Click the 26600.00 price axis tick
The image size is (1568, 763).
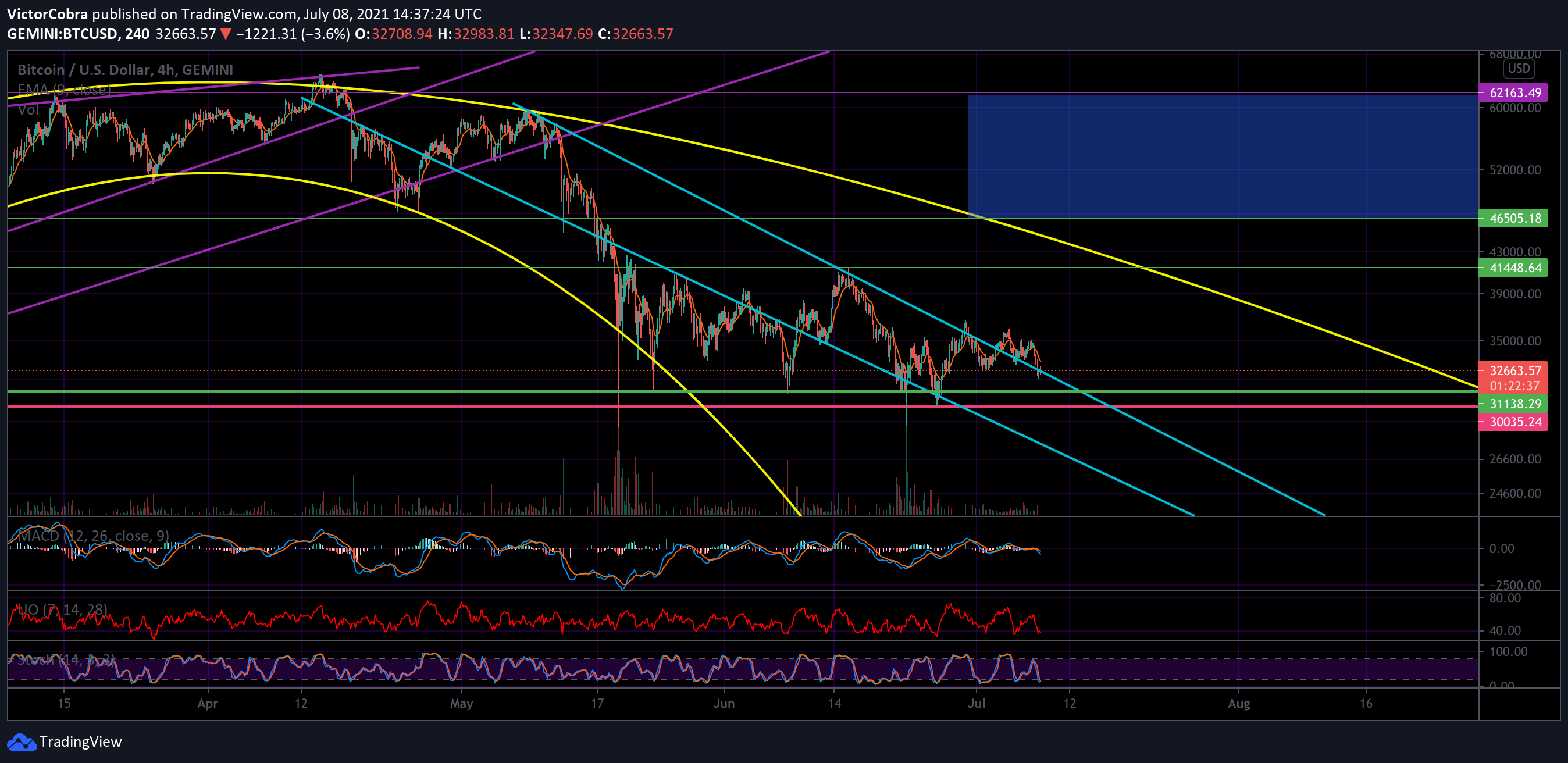click(x=1515, y=459)
